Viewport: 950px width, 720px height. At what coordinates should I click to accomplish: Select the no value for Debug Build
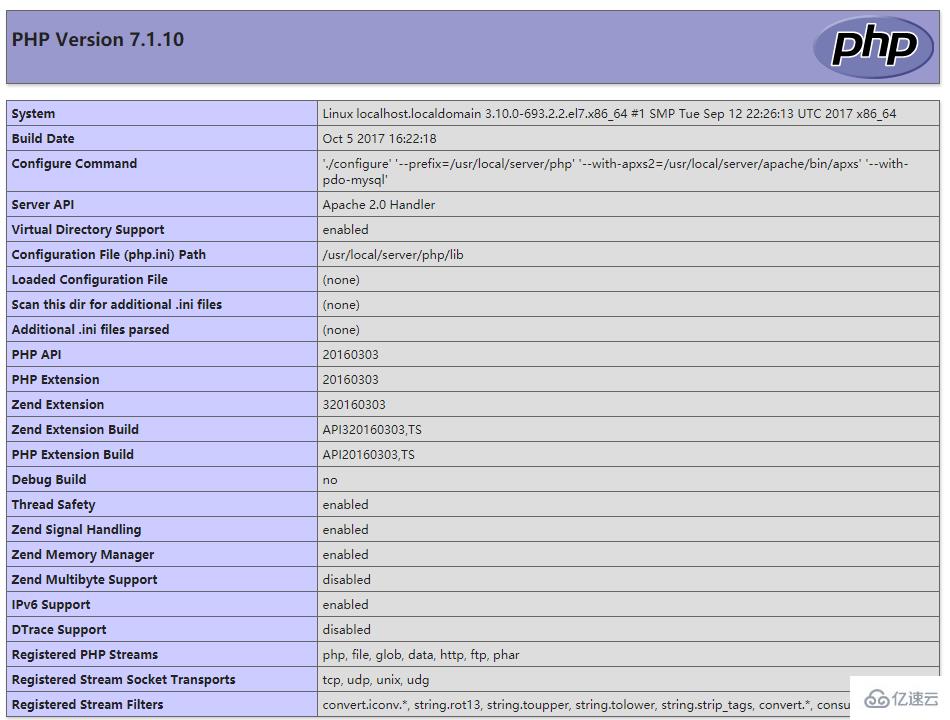[330, 479]
